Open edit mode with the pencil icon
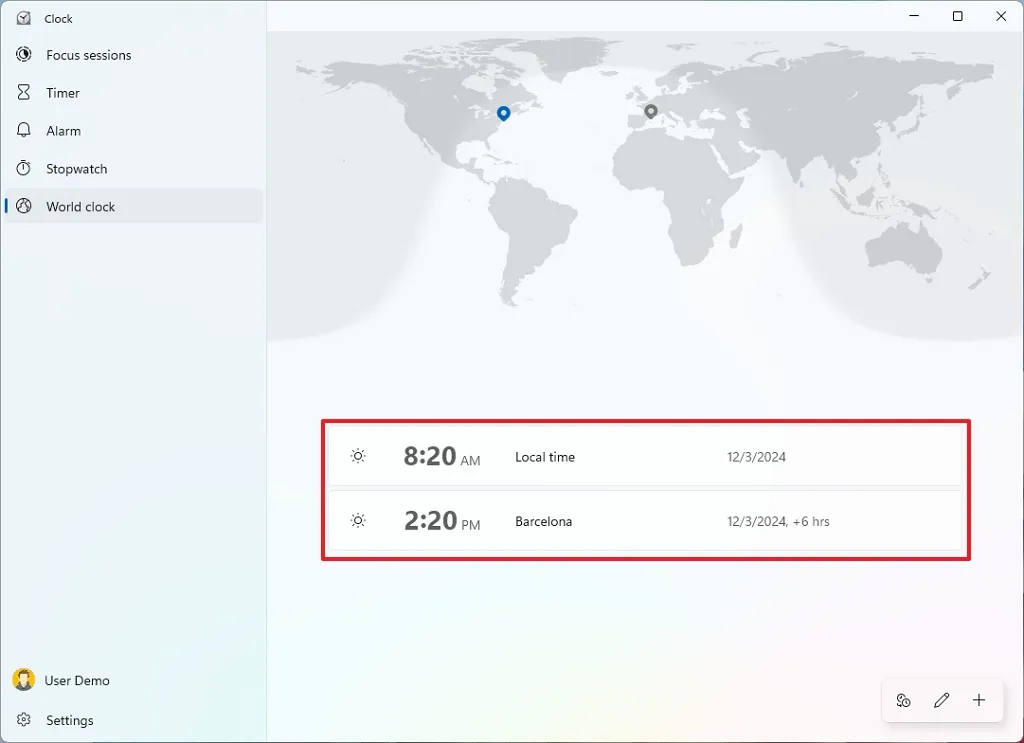Image resolution: width=1024 pixels, height=743 pixels. pyautogui.click(x=941, y=700)
